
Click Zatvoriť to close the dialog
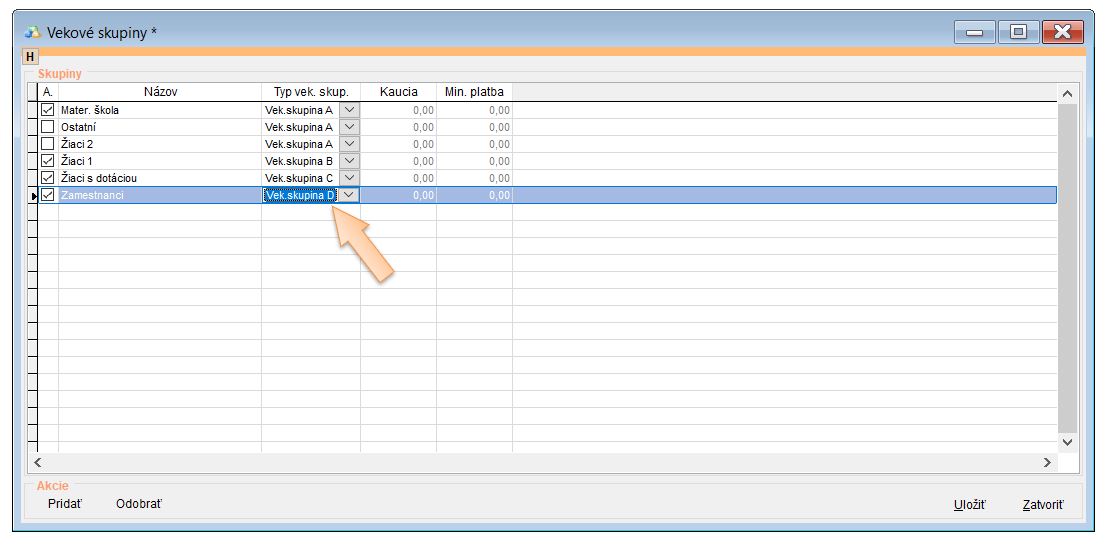coord(1043,505)
